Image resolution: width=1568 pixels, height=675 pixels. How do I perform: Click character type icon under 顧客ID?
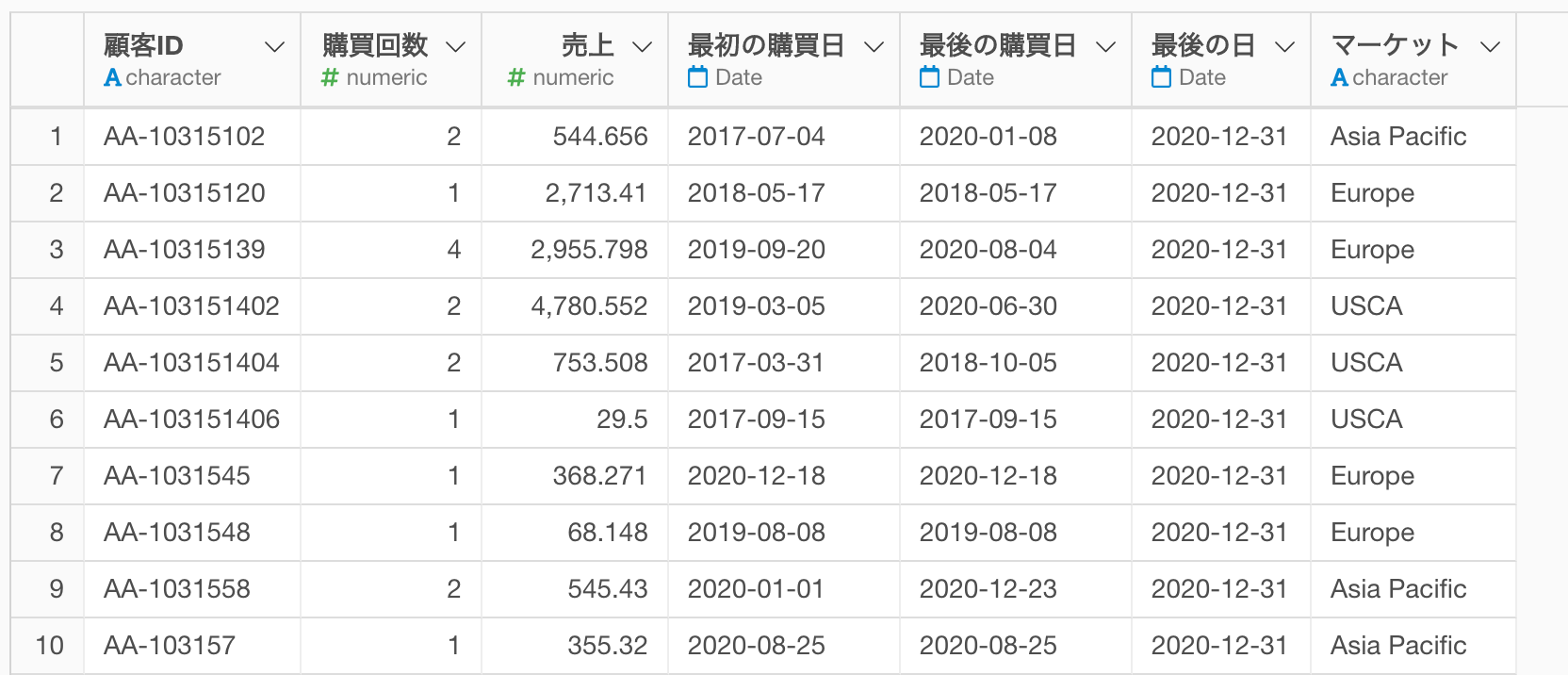(113, 78)
